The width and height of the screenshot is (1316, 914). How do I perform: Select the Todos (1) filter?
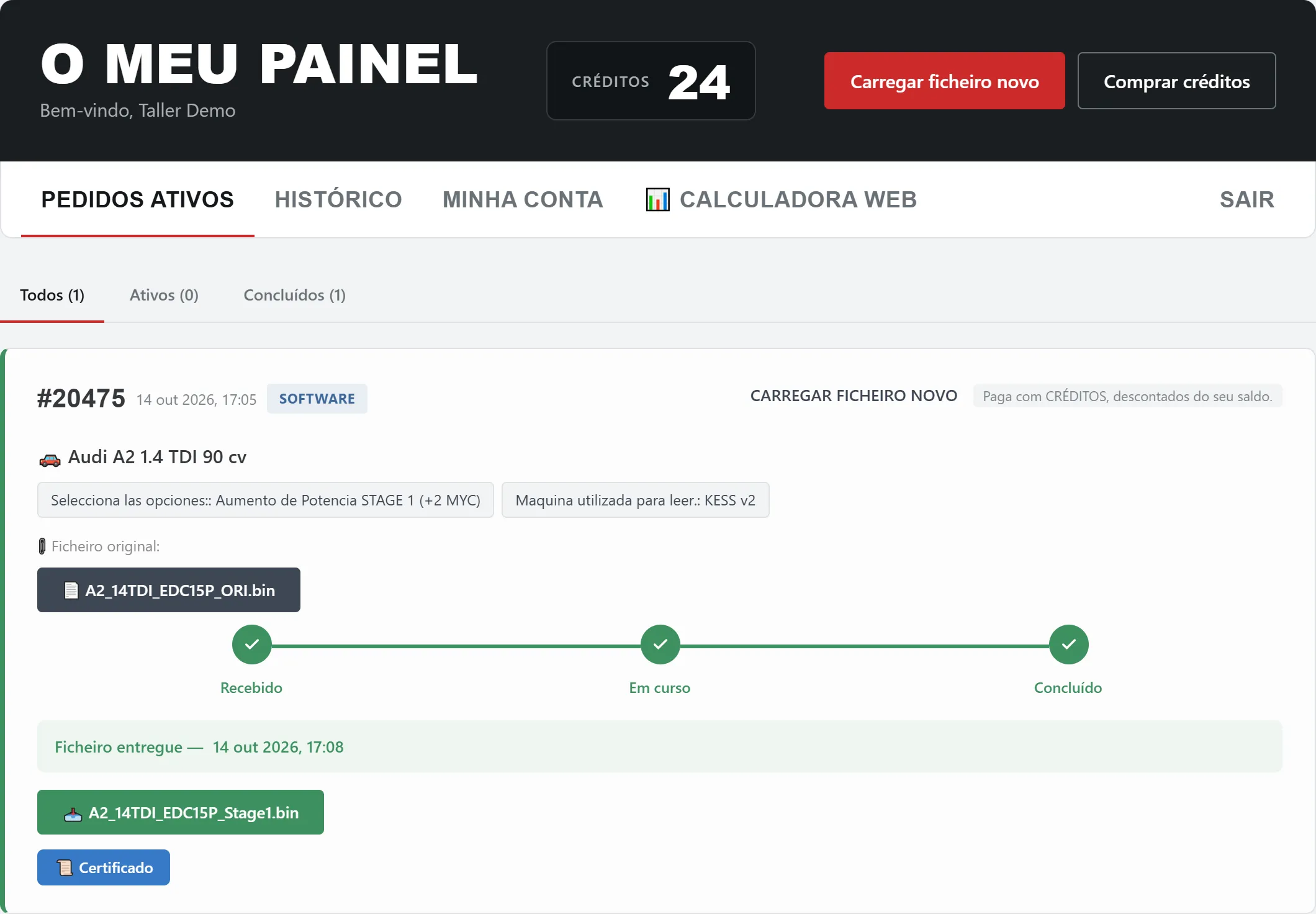tap(52, 295)
